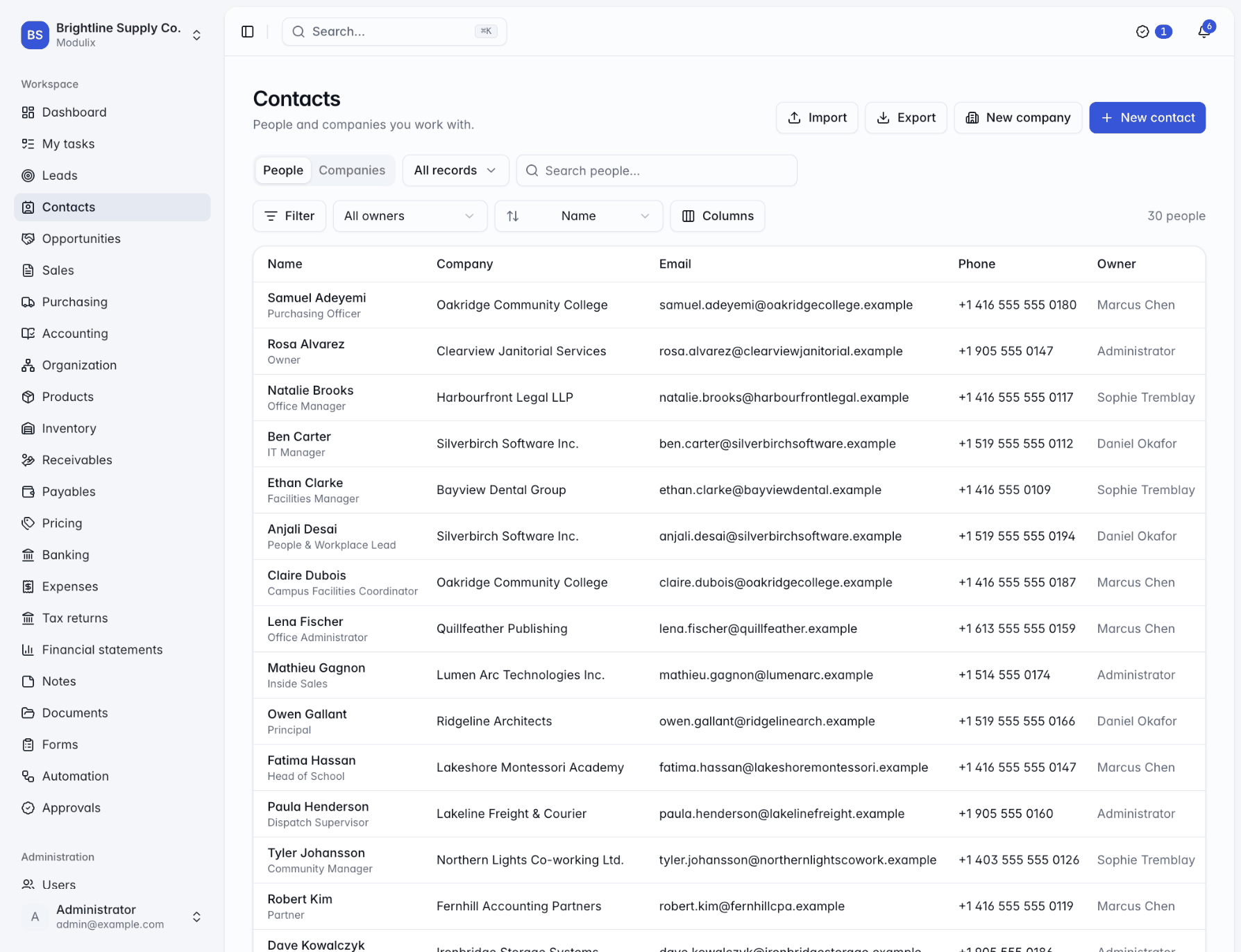1241x952 pixels.
Task: Open the Payables wallet icon
Action: click(x=28, y=491)
